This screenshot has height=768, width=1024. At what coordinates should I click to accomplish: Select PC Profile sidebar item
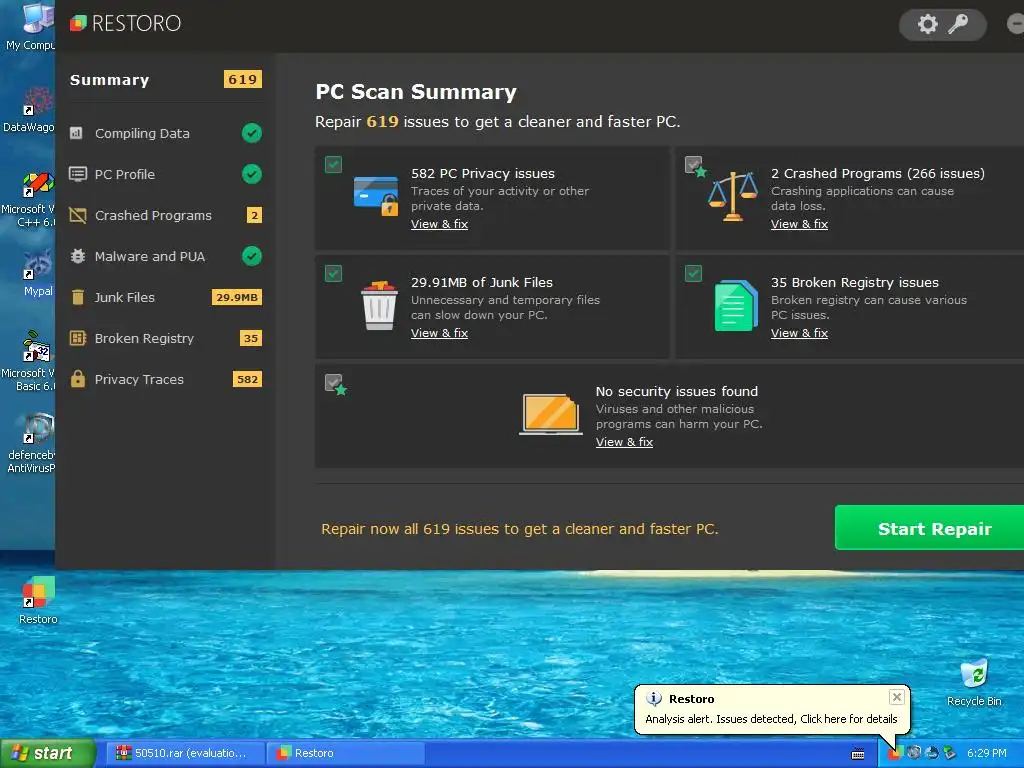165,174
